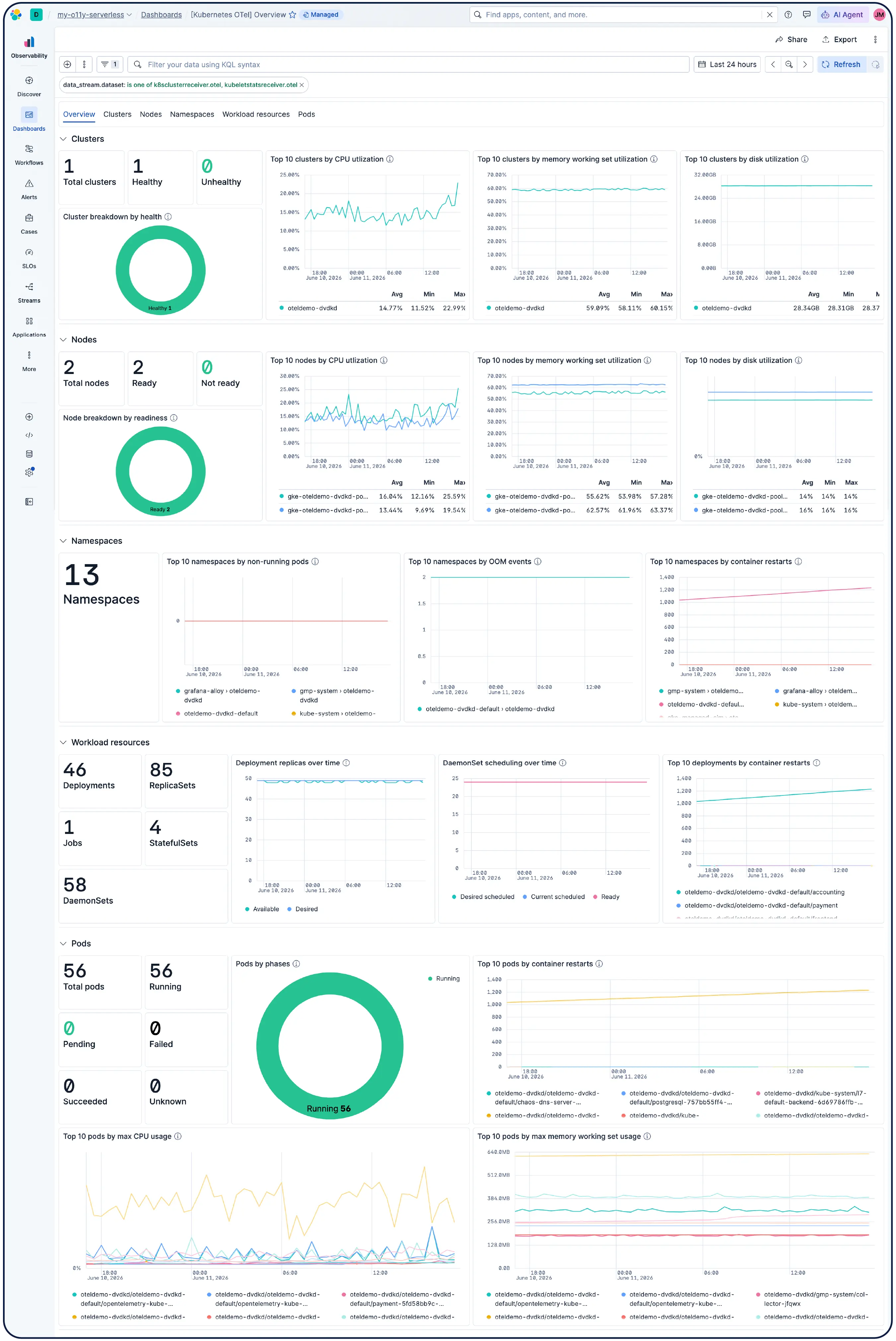Viewport: 896px width, 1341px height.
Task: Open the auto-refresh settings next to Refresh
Action: pyautogui.click(x=875, y=65)
